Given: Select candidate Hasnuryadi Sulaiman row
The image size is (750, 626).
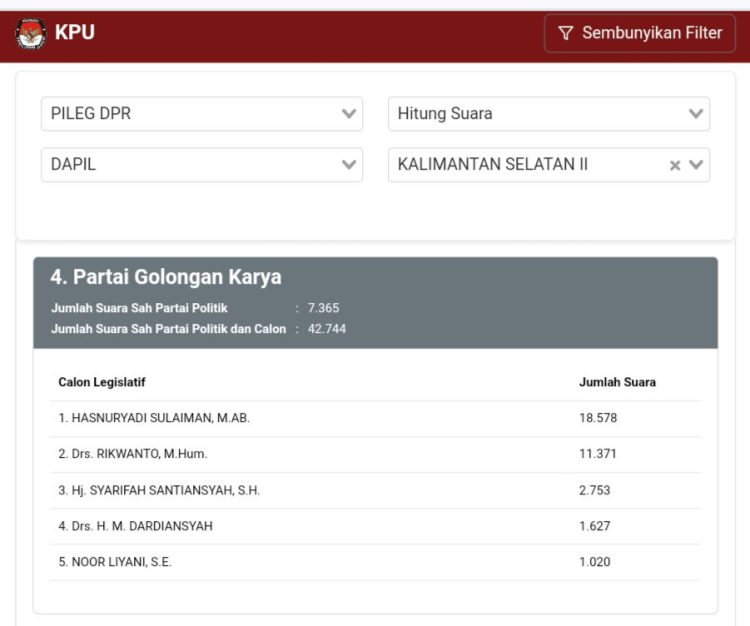Looking at the screenshot, I should pos(154,418).
